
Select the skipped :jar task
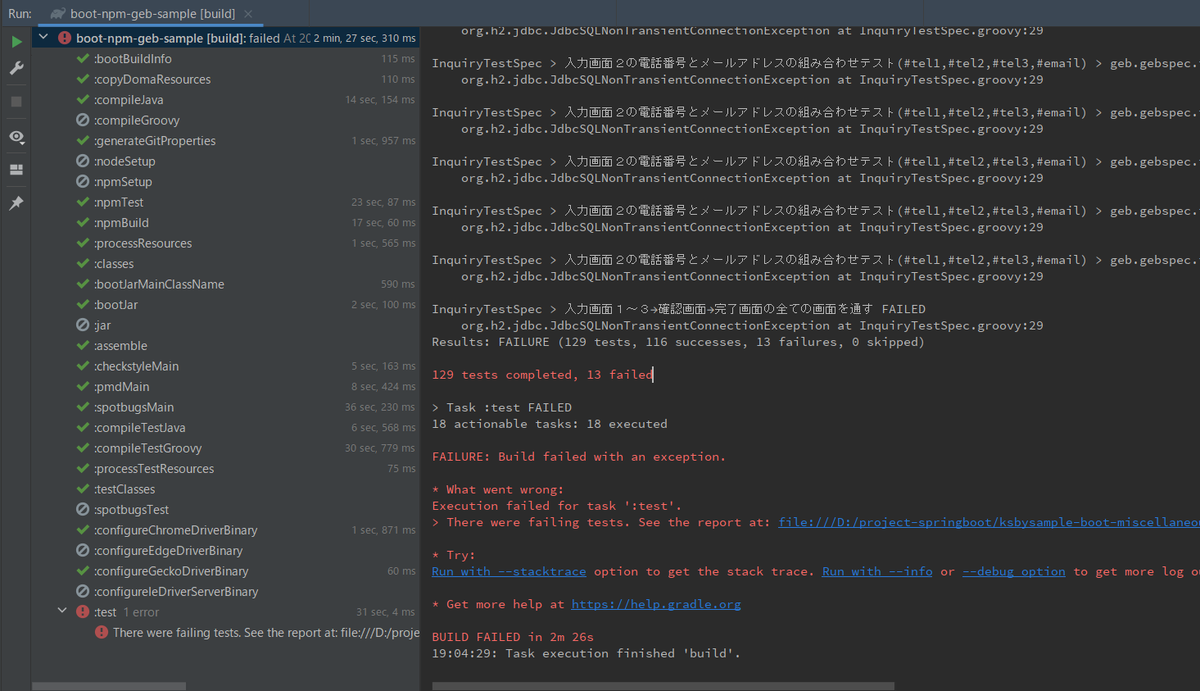pyautogui.click(x=225, y=325)
